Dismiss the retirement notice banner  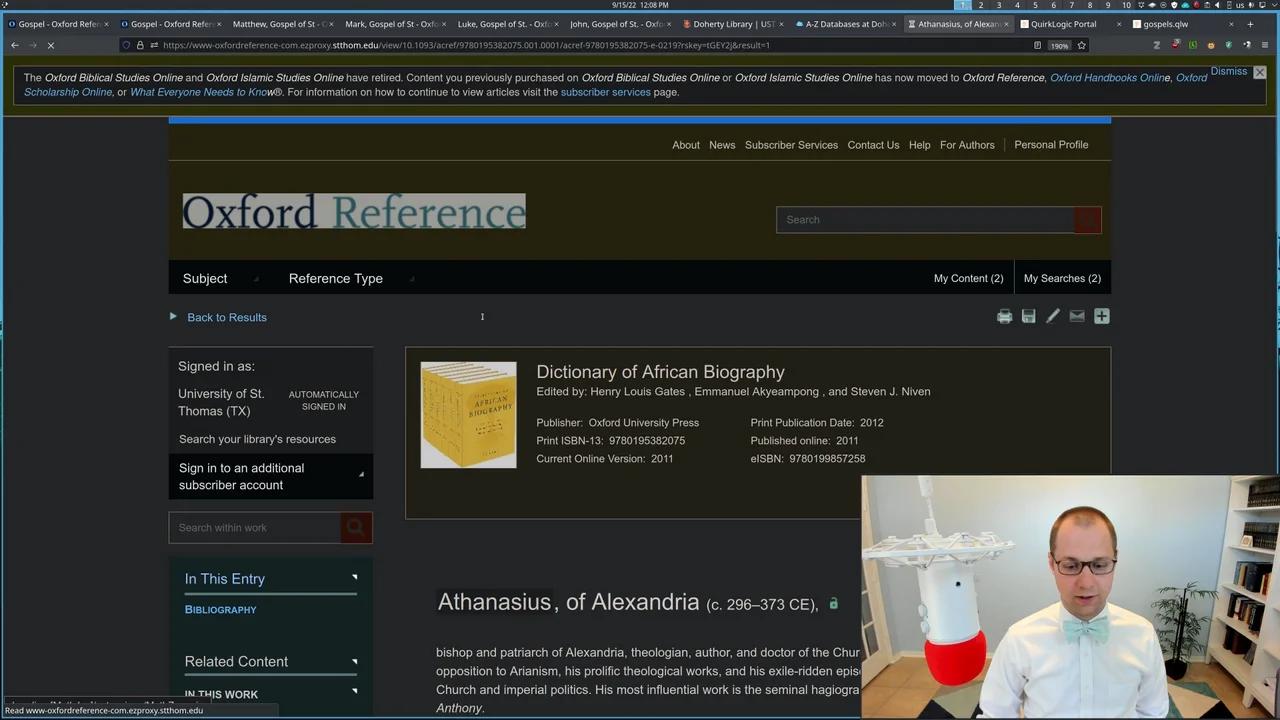tap(1229, 71)
